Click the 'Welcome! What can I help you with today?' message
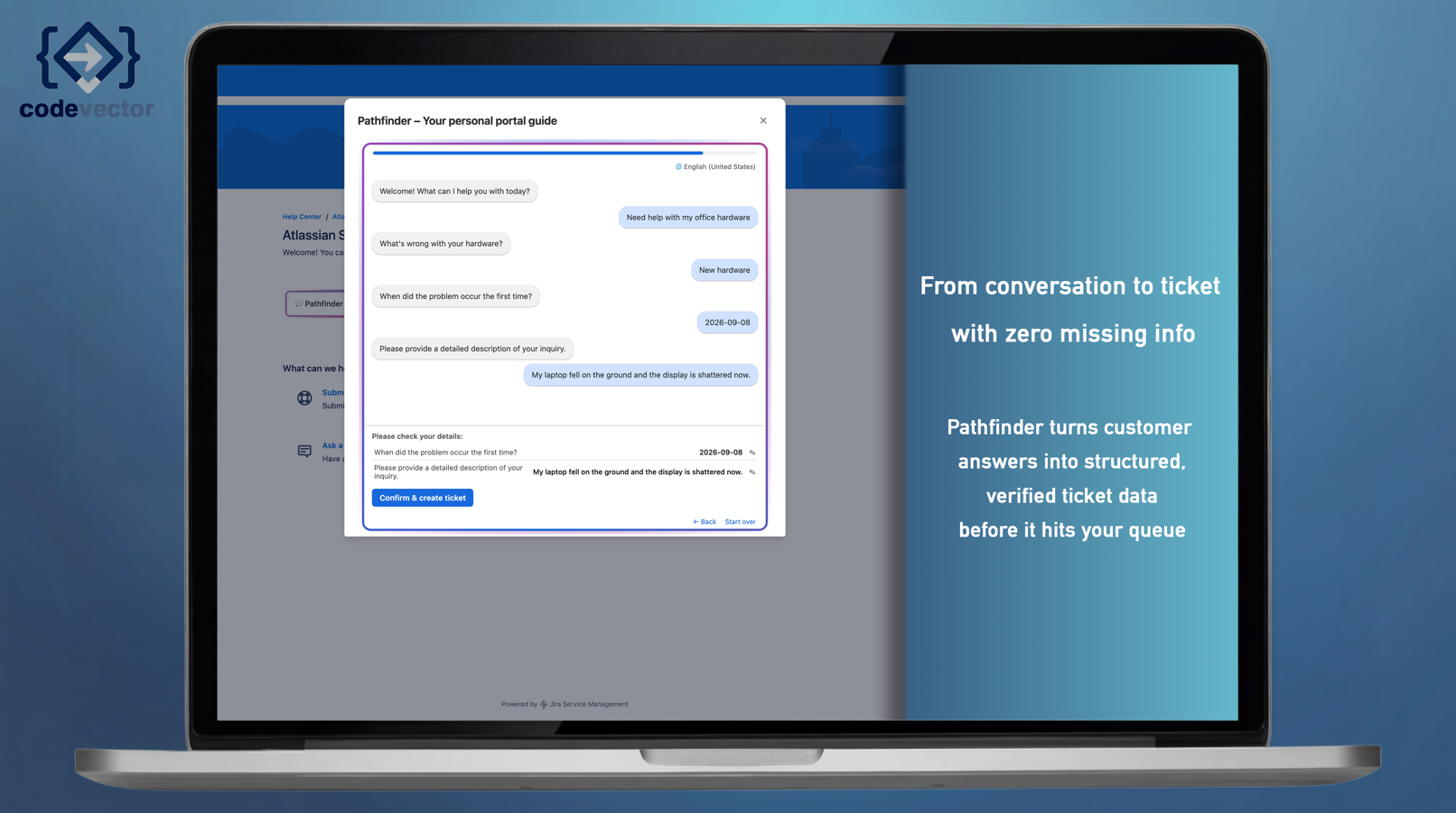 (x=454, y=192)
